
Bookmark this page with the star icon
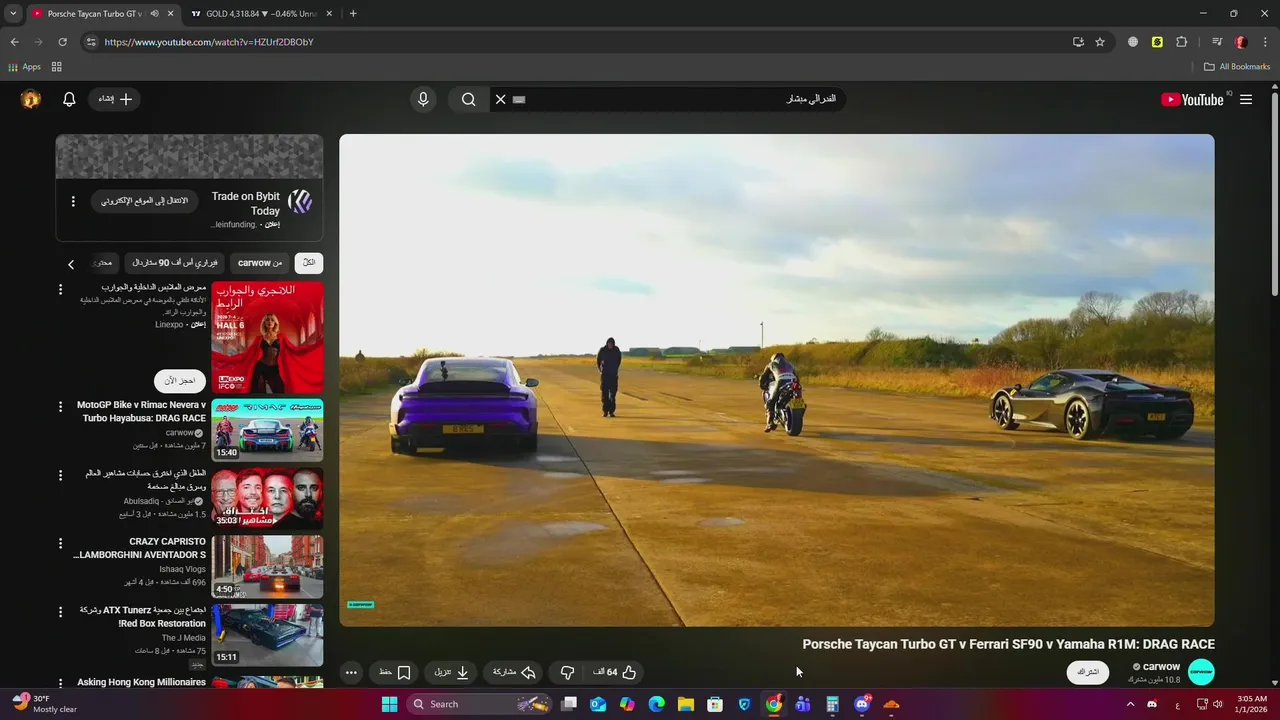[x=1100, y=42]
